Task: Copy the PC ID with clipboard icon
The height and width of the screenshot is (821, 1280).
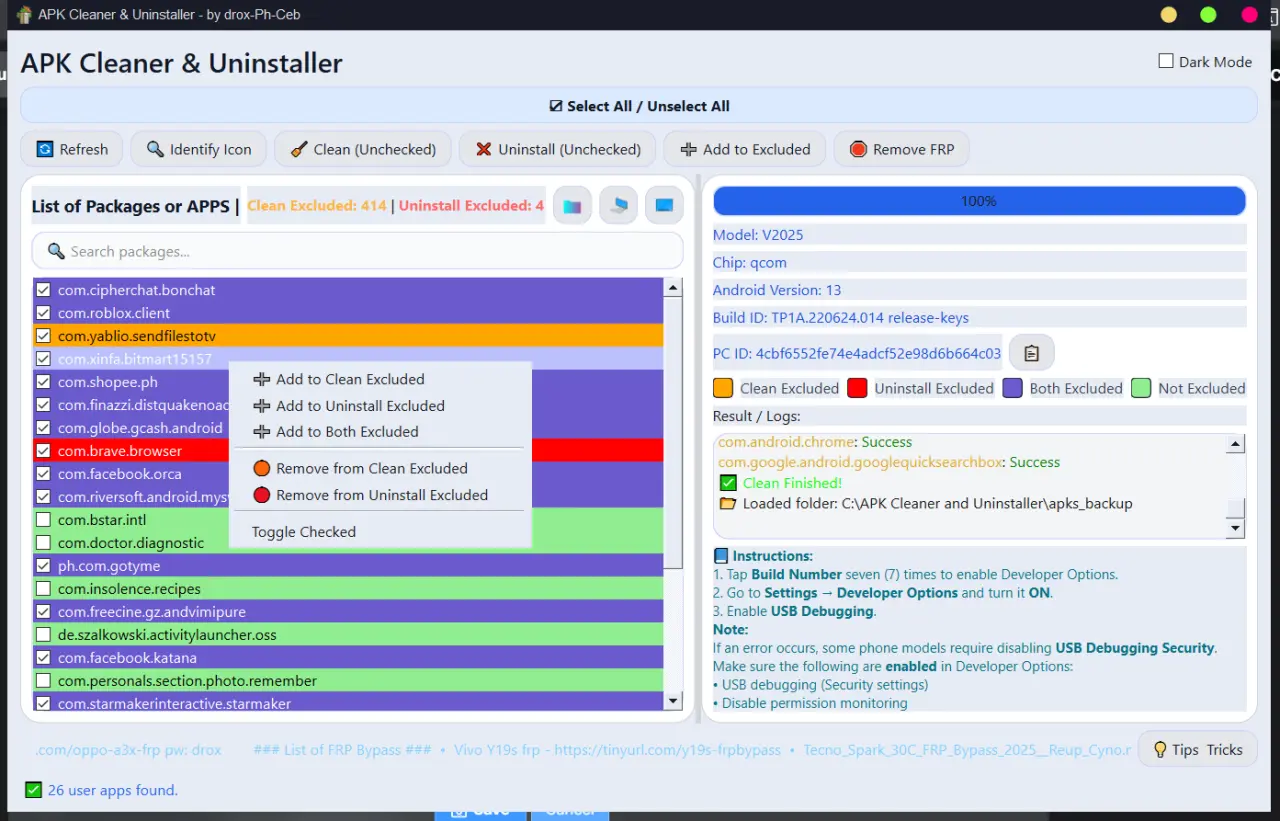Action: (1032, 353)
